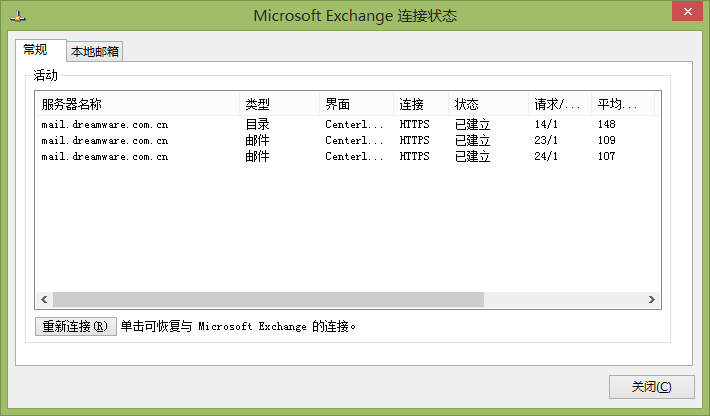710x416 pixels.
Task: Click the window system icon in title bar
Action: coord(18,16)
